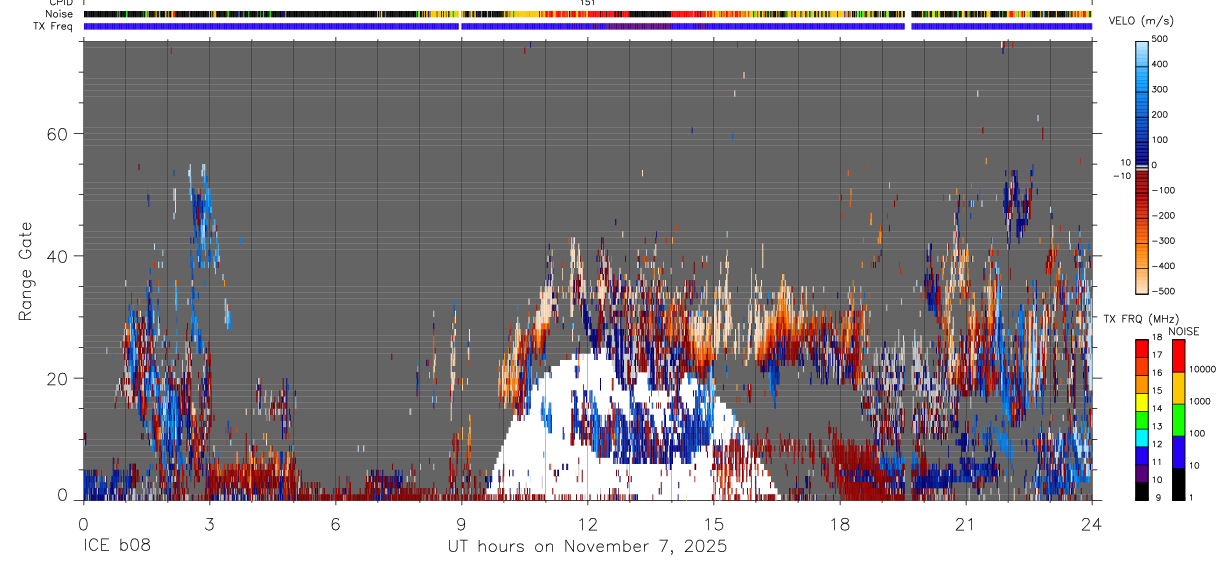The width and height of the screenshot is (1228, 567).
Task: Click the 14 tick in TX FRQ legend
Action: click(1157, 409)
